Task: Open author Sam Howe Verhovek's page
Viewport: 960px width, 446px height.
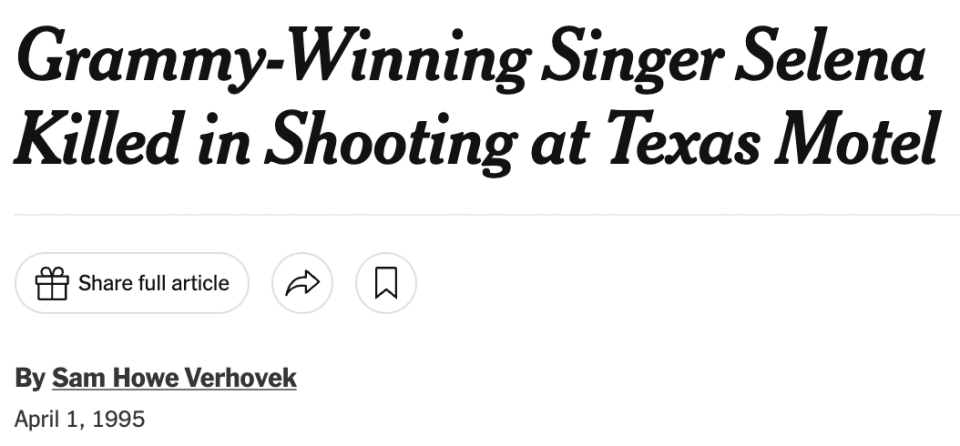Action: click(x=174, y=379)
